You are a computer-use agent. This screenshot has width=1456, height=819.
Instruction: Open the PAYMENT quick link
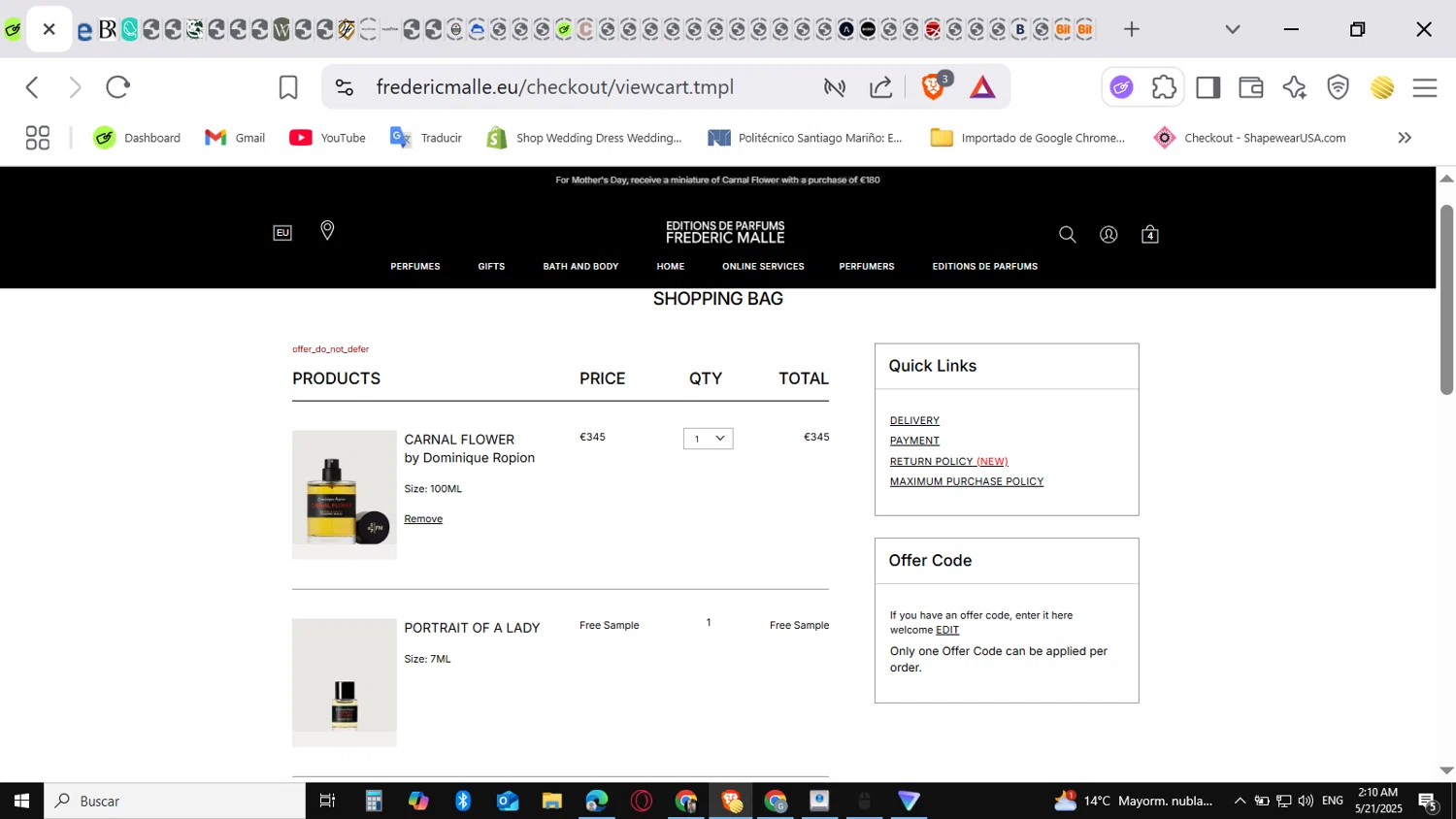click(914, 441)
